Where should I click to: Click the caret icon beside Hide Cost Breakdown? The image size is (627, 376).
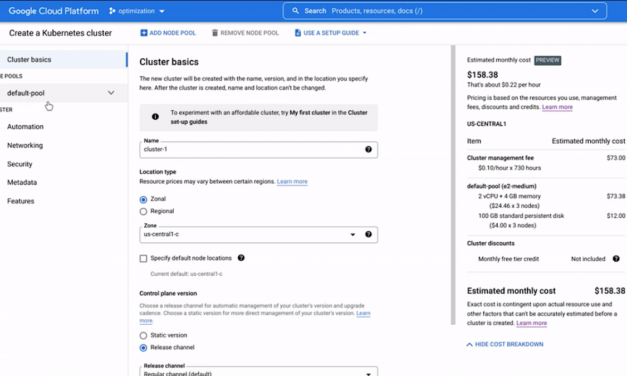click(469, 344)
